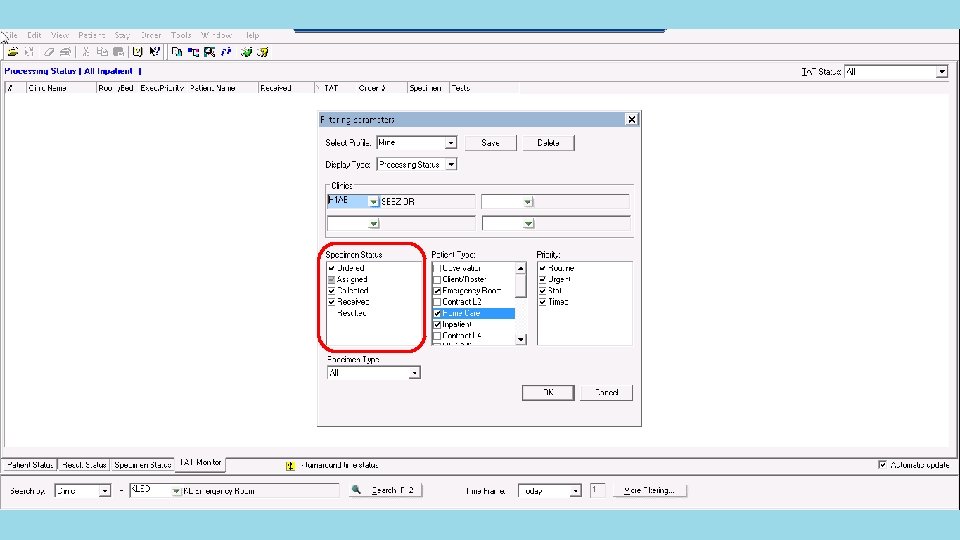Click the Delete profile button
Image resolution: width=960 pixels, height=540 pixels.
click(548, 143)
